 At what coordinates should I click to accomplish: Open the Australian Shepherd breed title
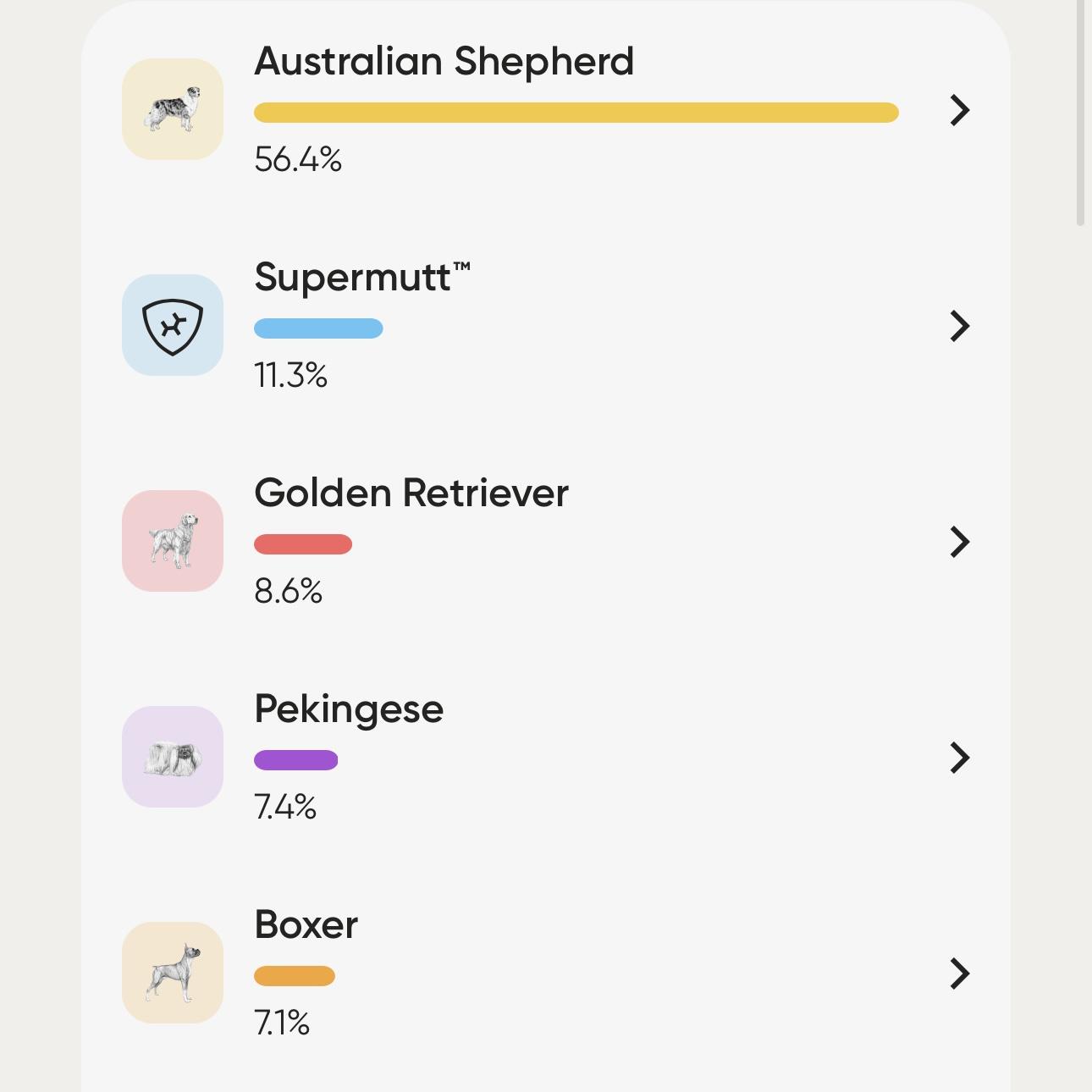[x=444, y=62]
